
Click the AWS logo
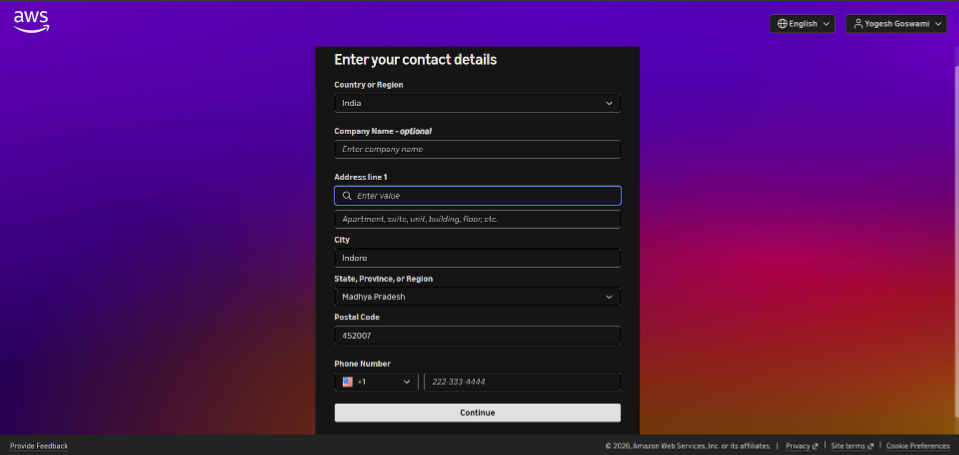pyautogui.click(x=31, y=21)
